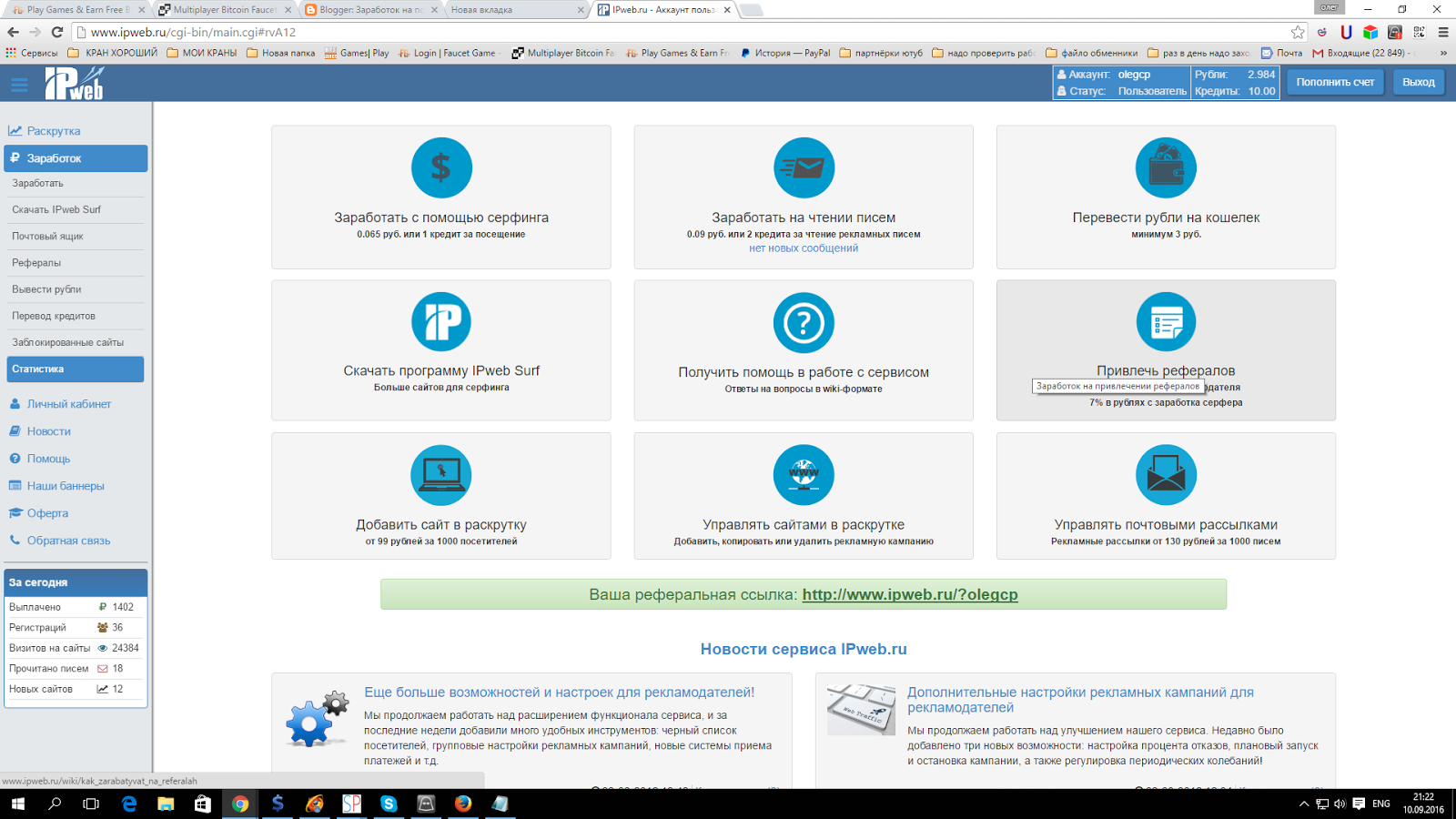Click the referral attraction document icon
The image size is (1456, 819).
1166,322
